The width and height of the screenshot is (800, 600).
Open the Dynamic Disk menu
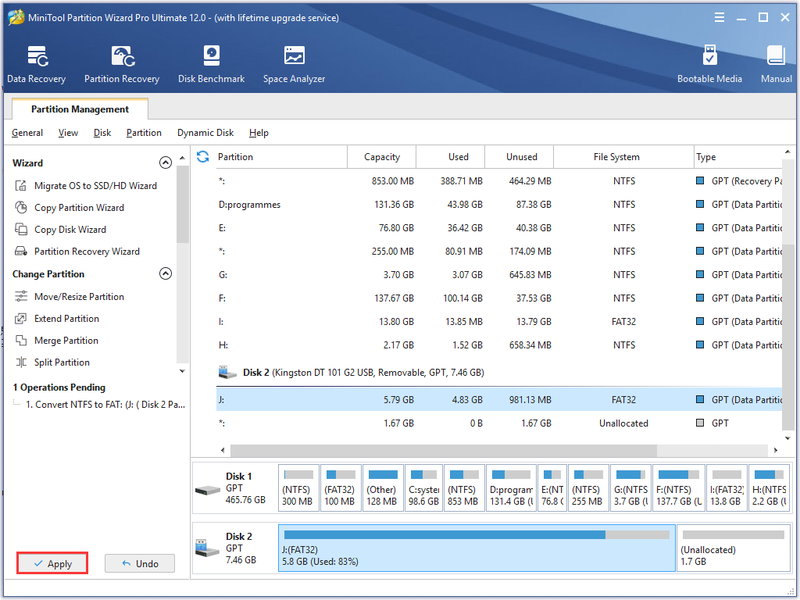205,133
